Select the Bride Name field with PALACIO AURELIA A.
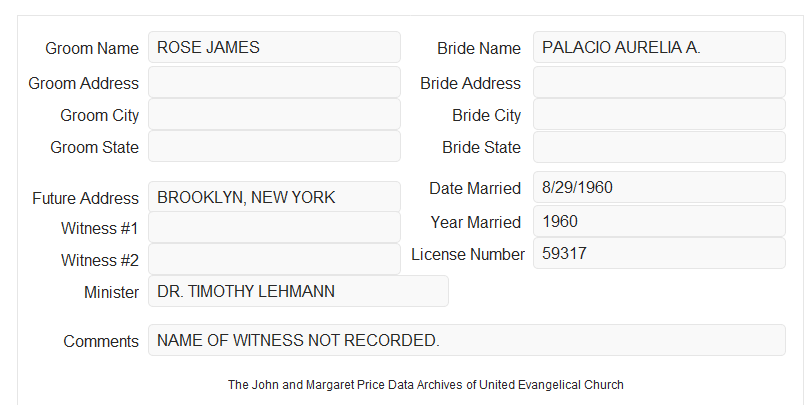The image size is (805, 405). coord(659,47)
